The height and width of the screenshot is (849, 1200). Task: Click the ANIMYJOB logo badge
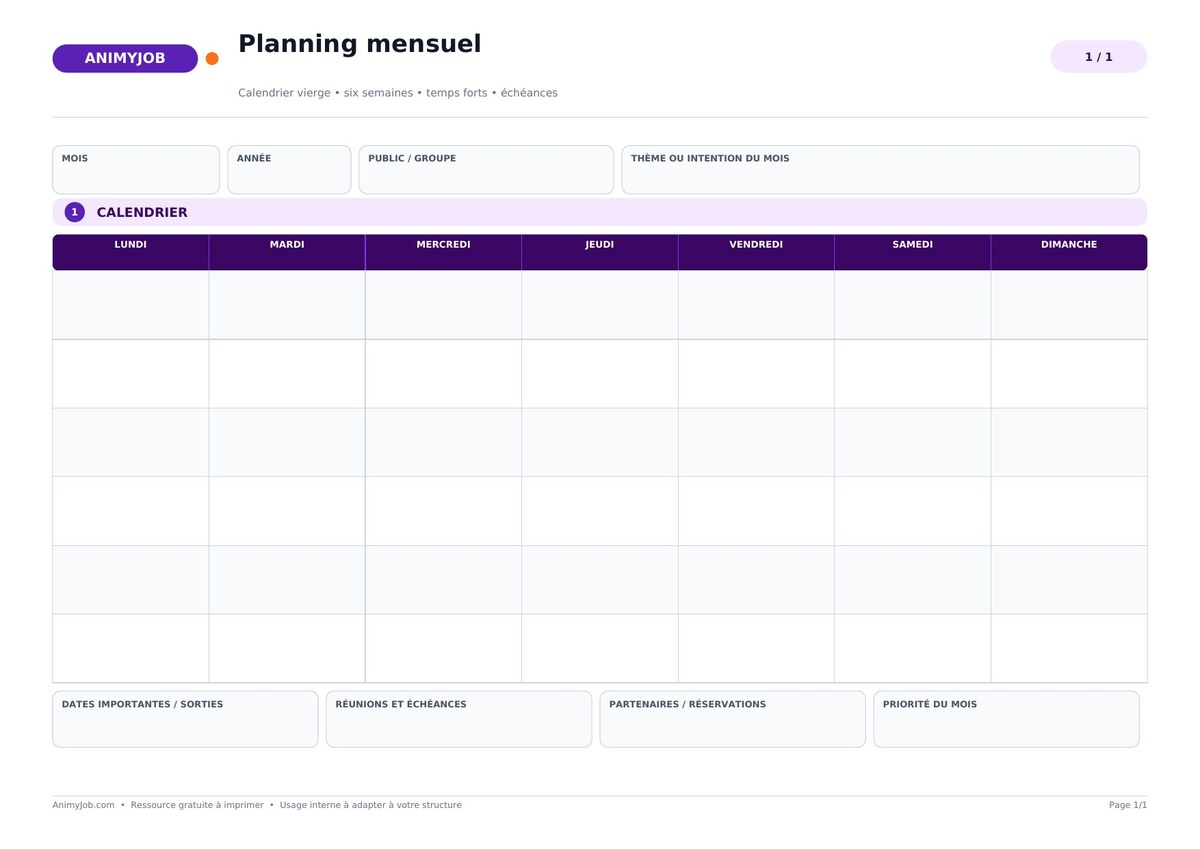click(125, 58)
